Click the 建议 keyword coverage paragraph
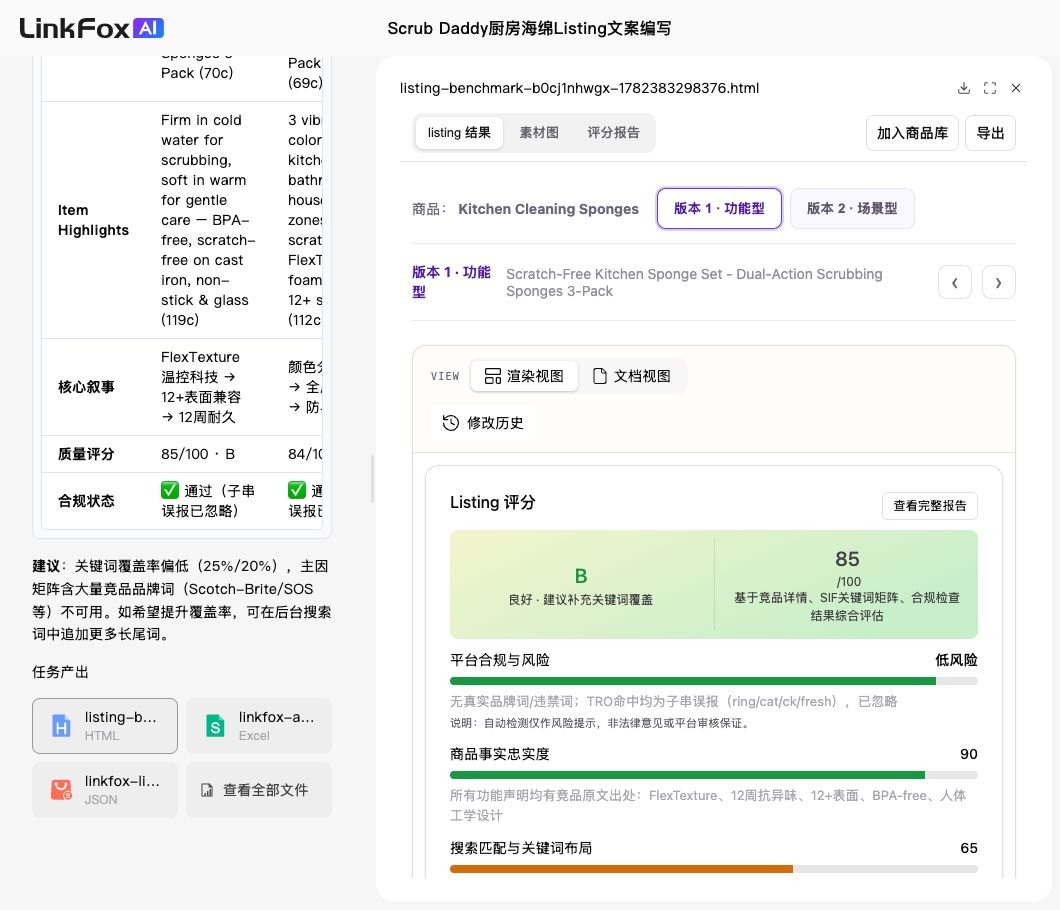Viewport: 1060px width, 910px height. [x=182, y=600]
